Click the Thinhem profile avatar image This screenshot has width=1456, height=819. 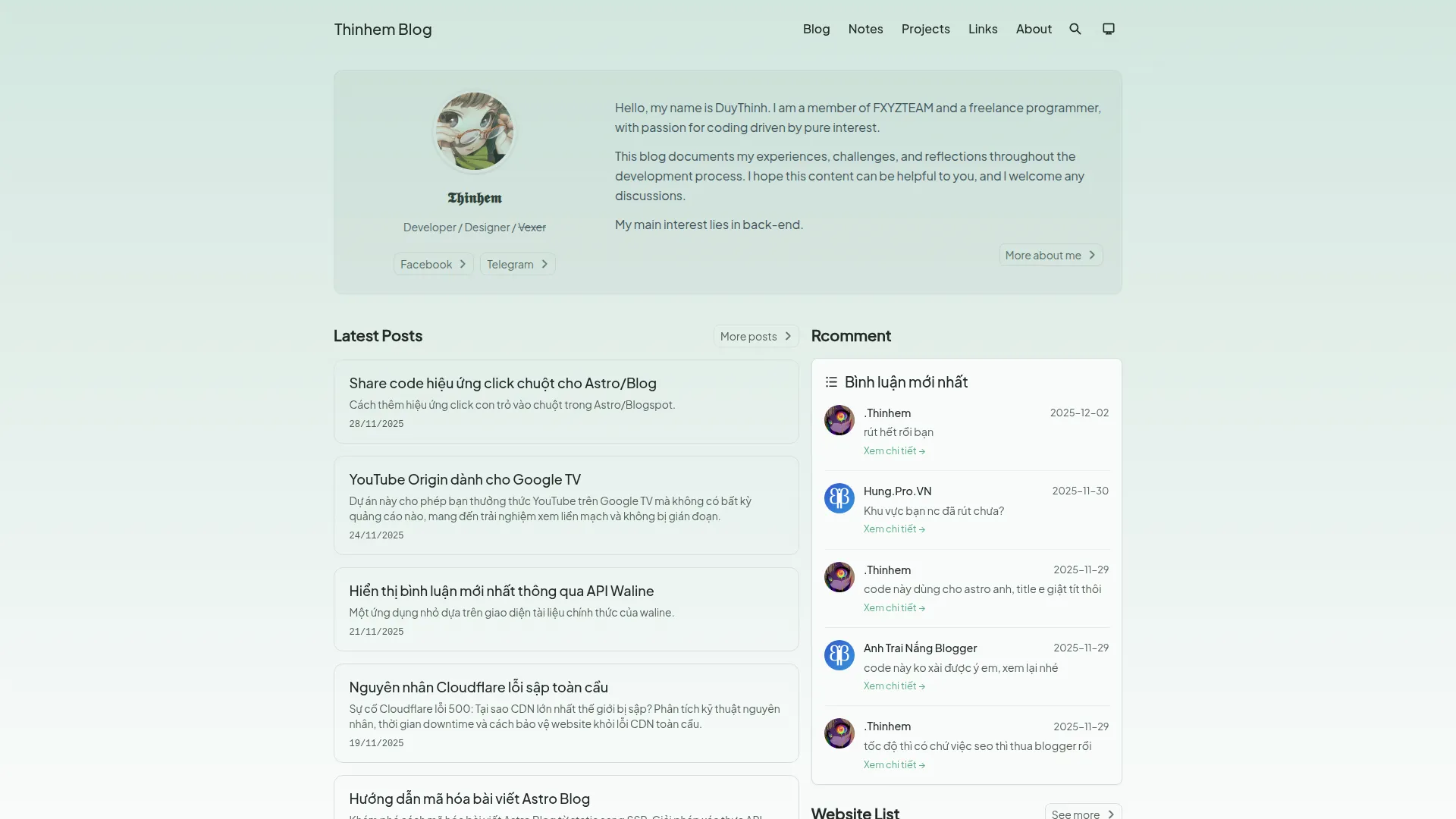click(x=474, y=132)
